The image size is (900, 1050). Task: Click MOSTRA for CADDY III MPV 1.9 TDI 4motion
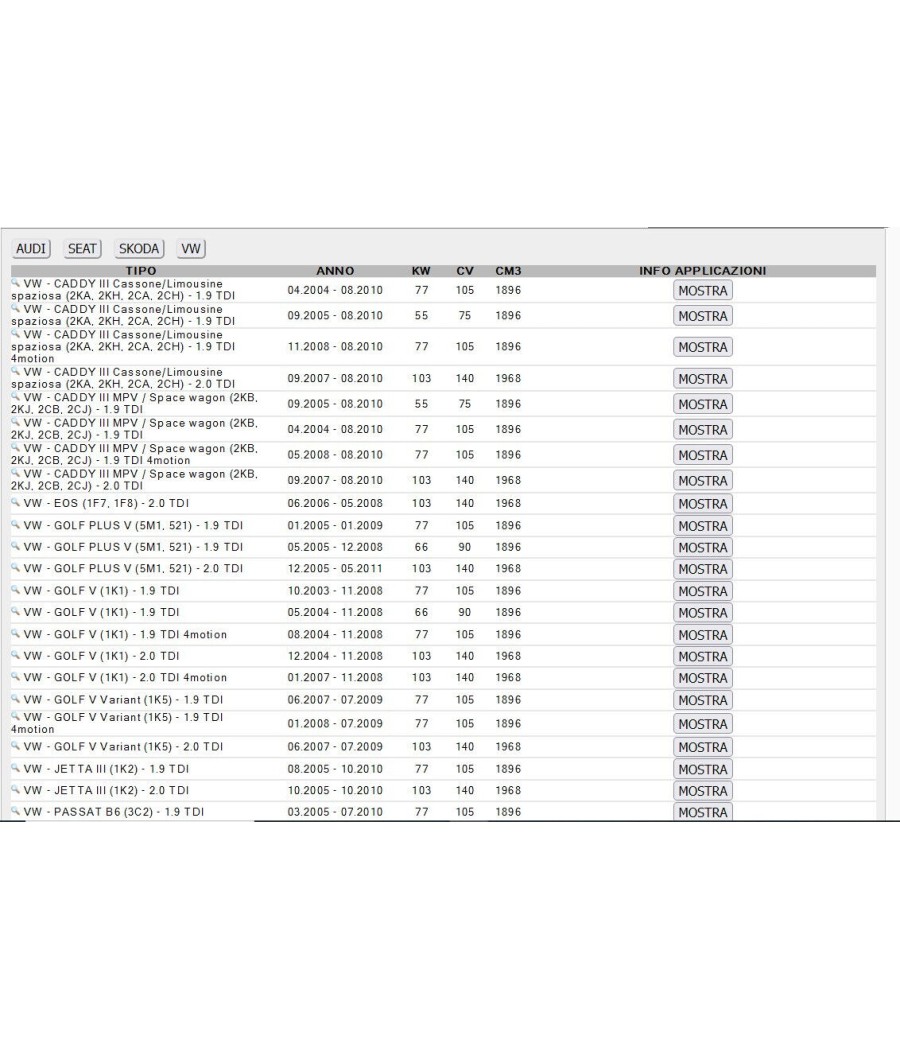click(x=702, y=455)
